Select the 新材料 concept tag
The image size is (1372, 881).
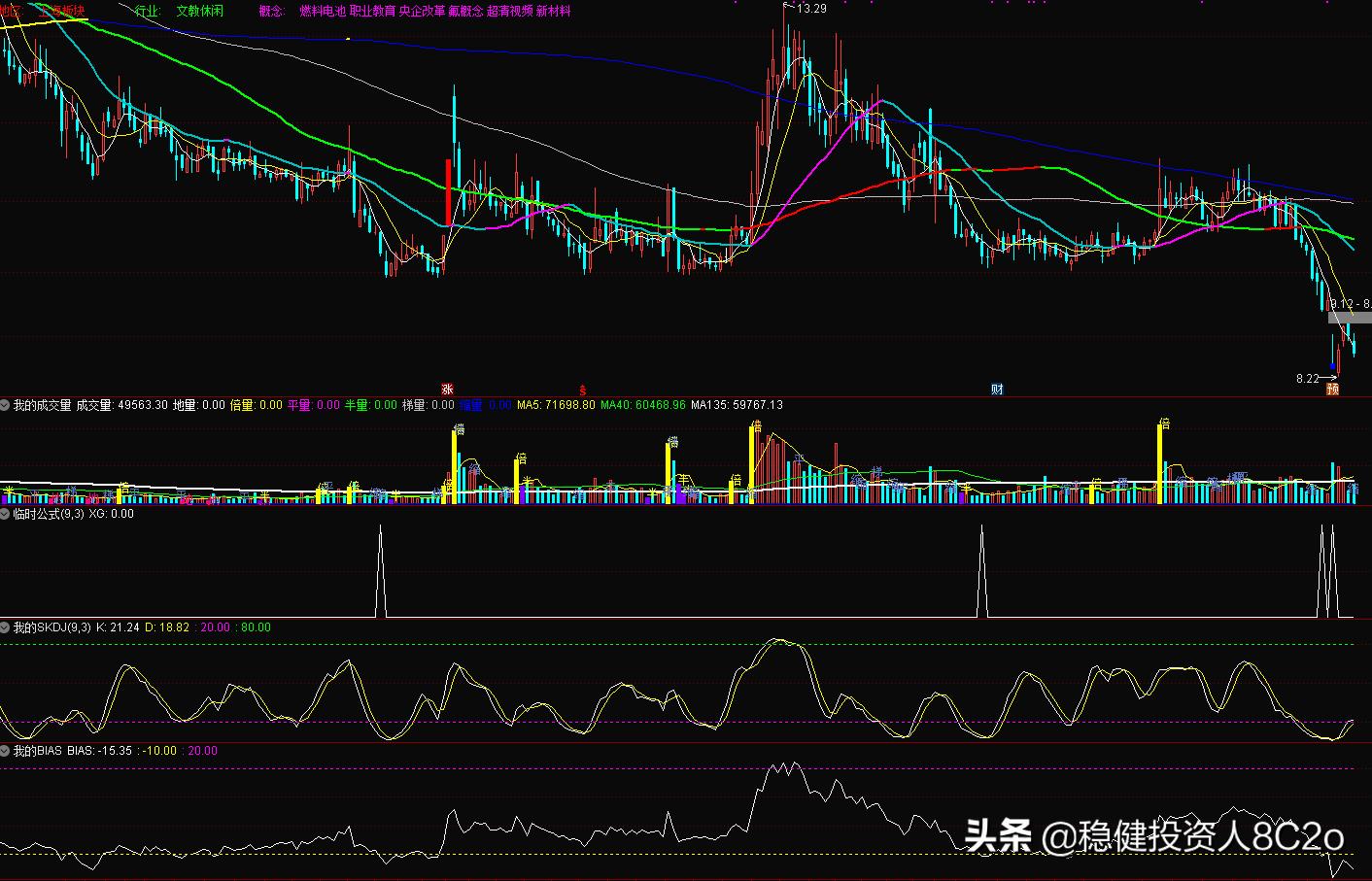(554, 12)
